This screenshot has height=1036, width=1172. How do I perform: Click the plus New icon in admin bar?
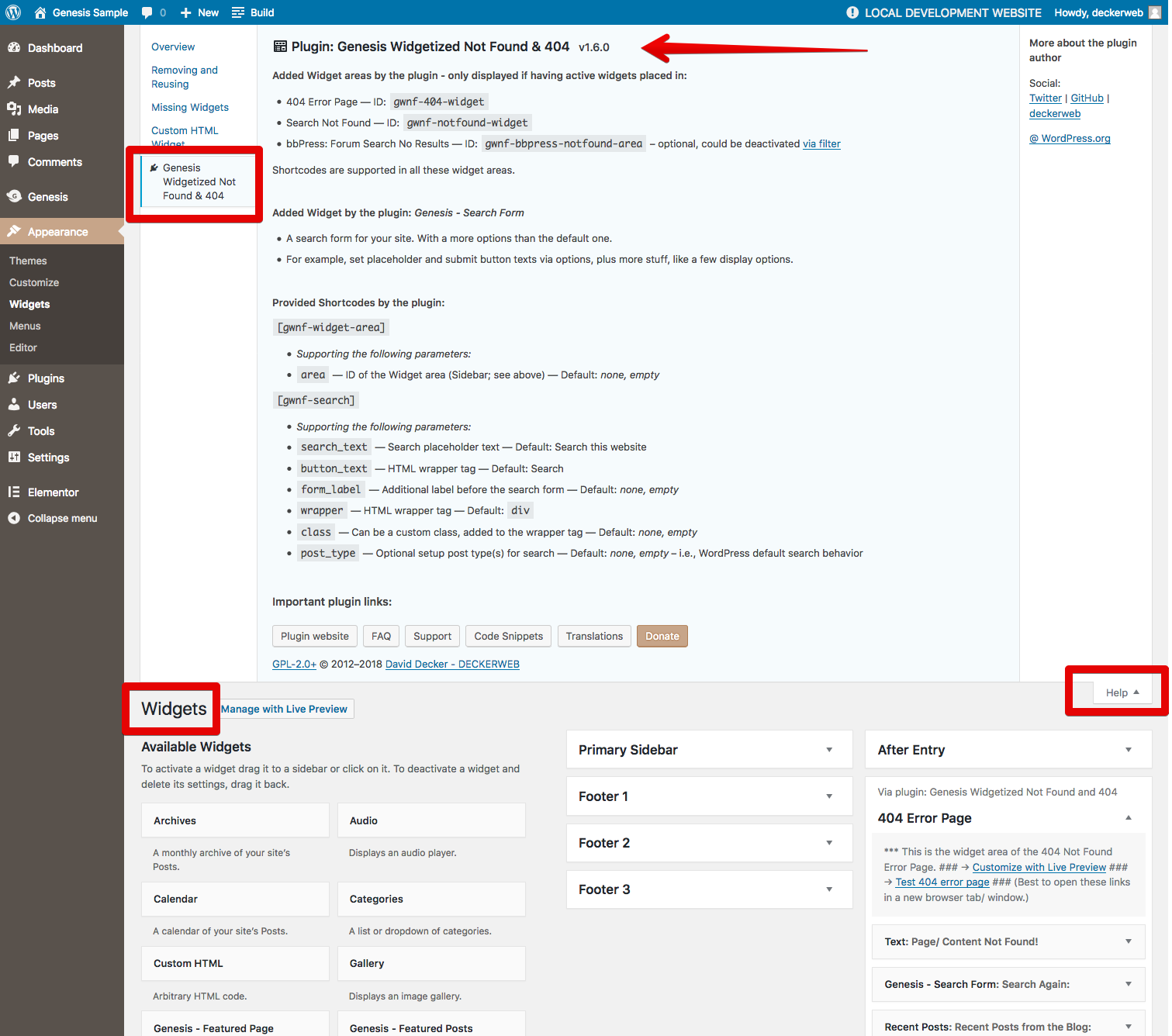point(185,12)
